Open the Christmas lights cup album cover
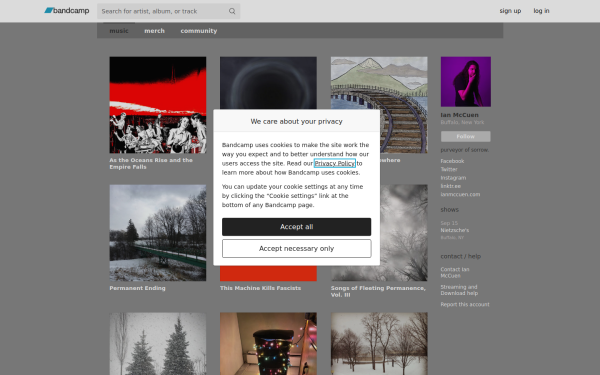The width and height of the screenshot is (600, 375). click(x=268, y=344)
